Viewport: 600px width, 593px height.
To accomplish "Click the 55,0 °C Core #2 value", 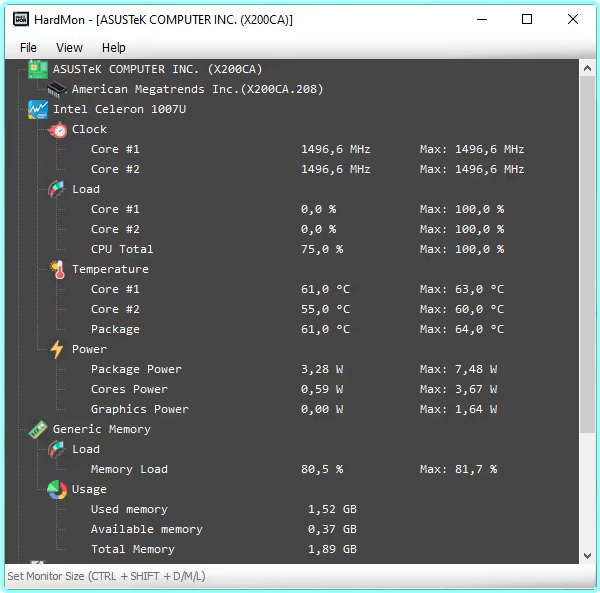I will click(x=325, y=309).
